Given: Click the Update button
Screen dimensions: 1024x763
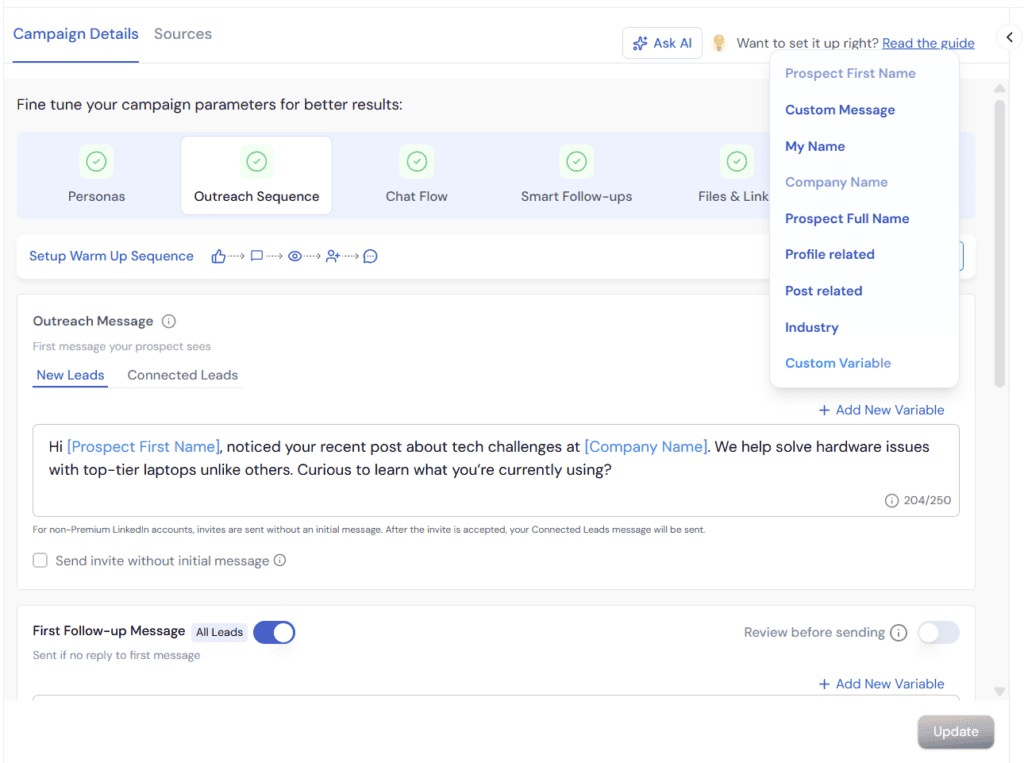Looking at the screenshot, I should coord(956,732).
